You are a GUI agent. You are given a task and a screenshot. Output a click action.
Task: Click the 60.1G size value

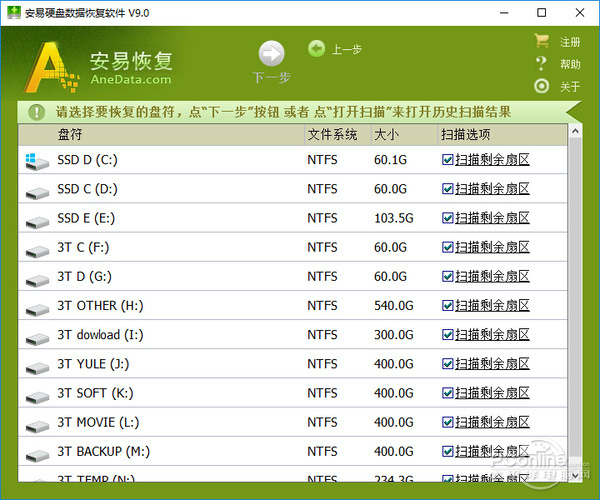pyautogui.click(x=390, y=160)
